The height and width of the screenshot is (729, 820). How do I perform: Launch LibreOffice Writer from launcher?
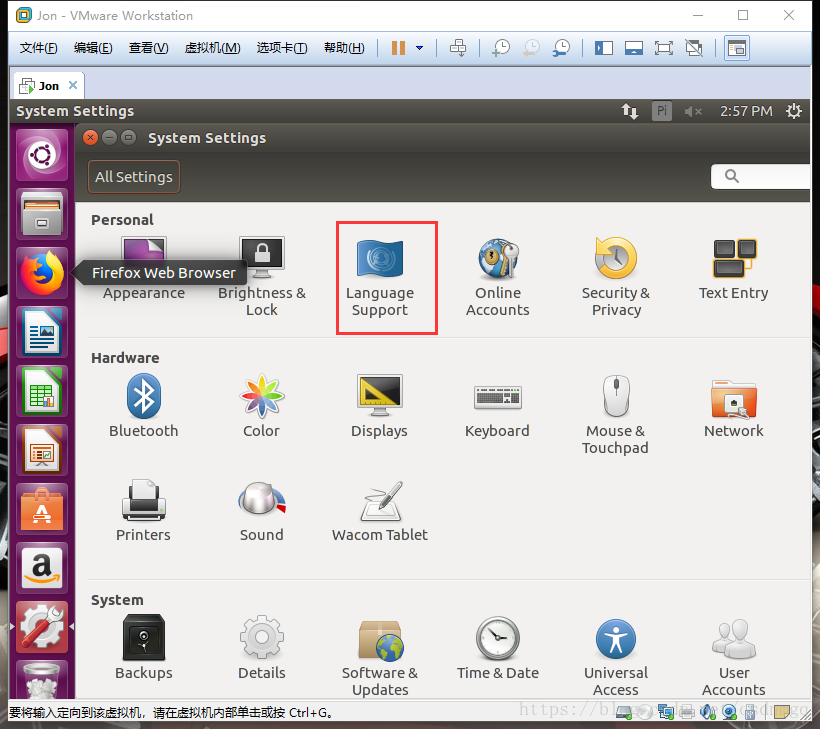[x=42, y=332]
